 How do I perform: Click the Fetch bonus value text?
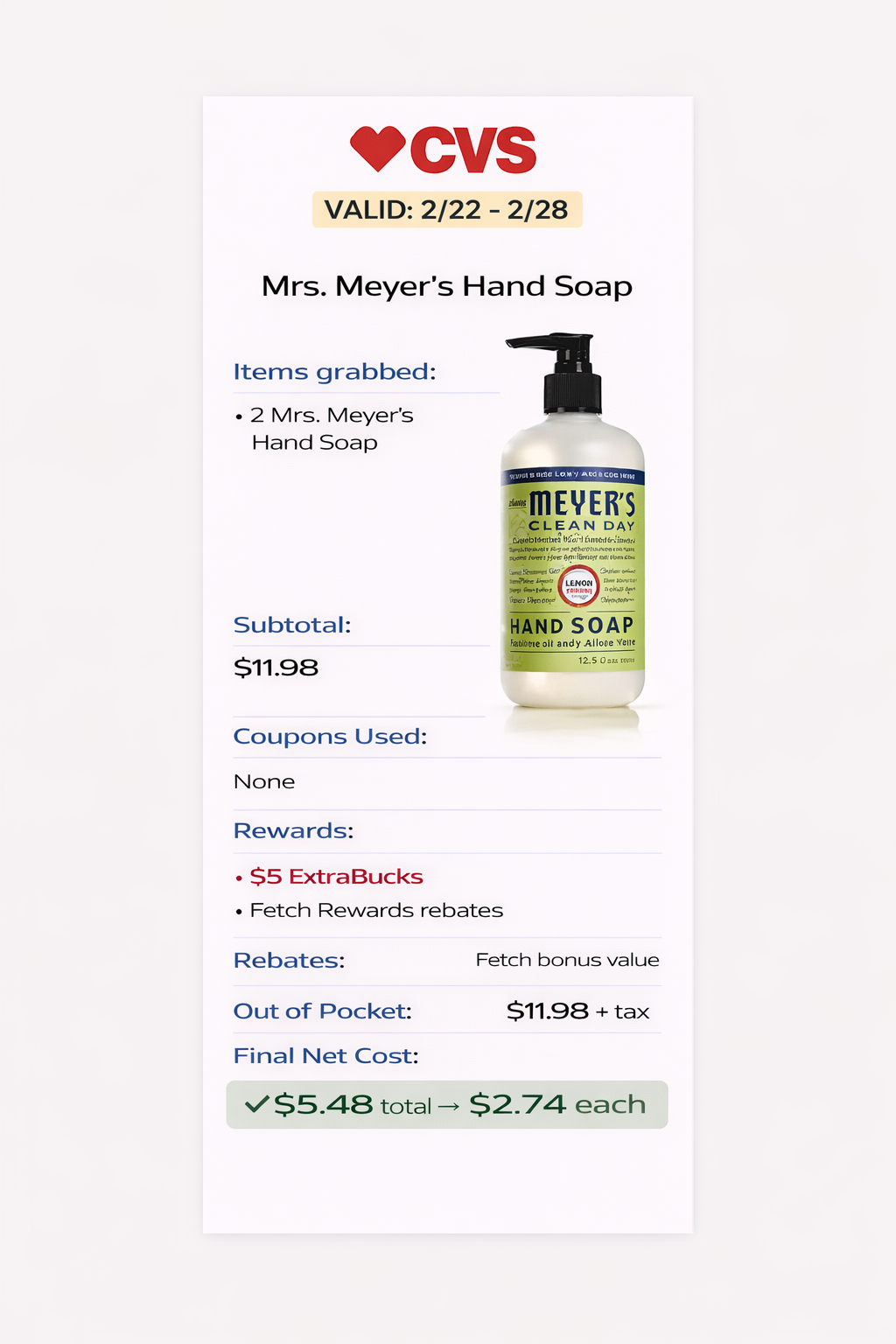567,960
